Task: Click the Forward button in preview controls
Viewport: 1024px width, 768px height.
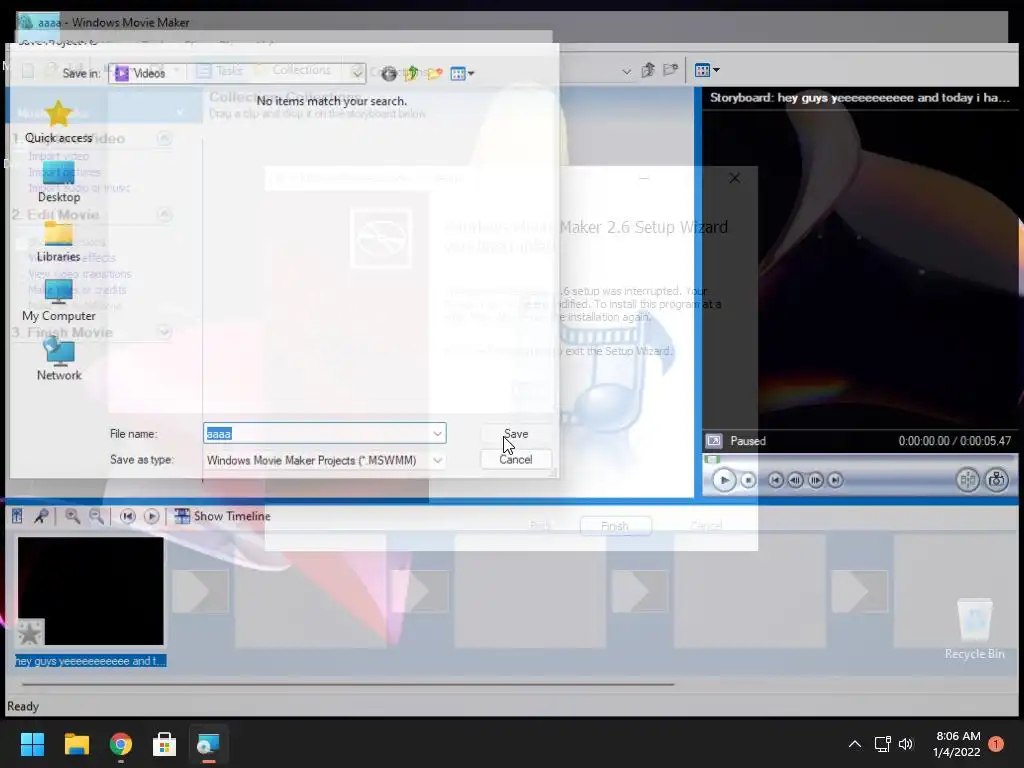Action: click(x=835, y=480)
